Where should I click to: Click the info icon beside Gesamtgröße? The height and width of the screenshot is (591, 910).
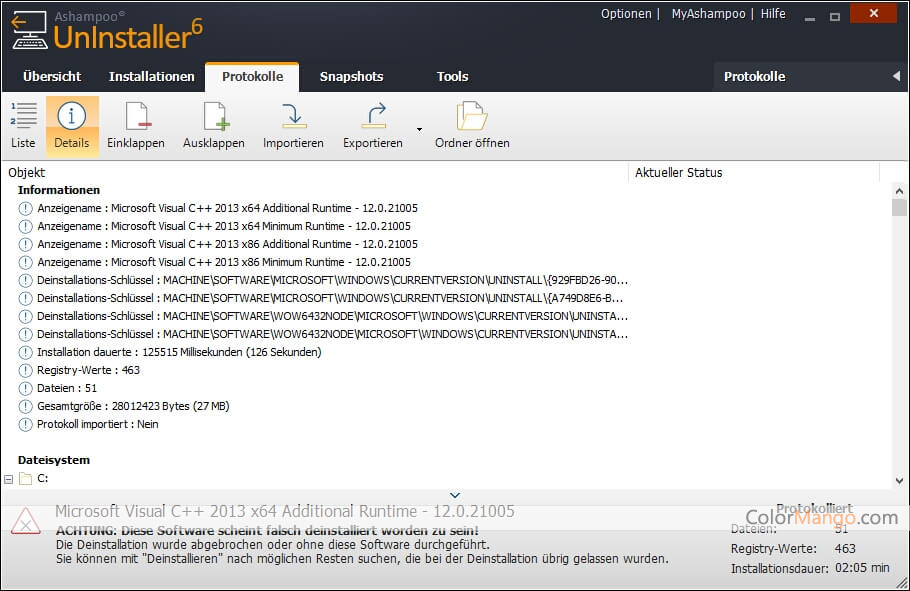click(26, 406)
